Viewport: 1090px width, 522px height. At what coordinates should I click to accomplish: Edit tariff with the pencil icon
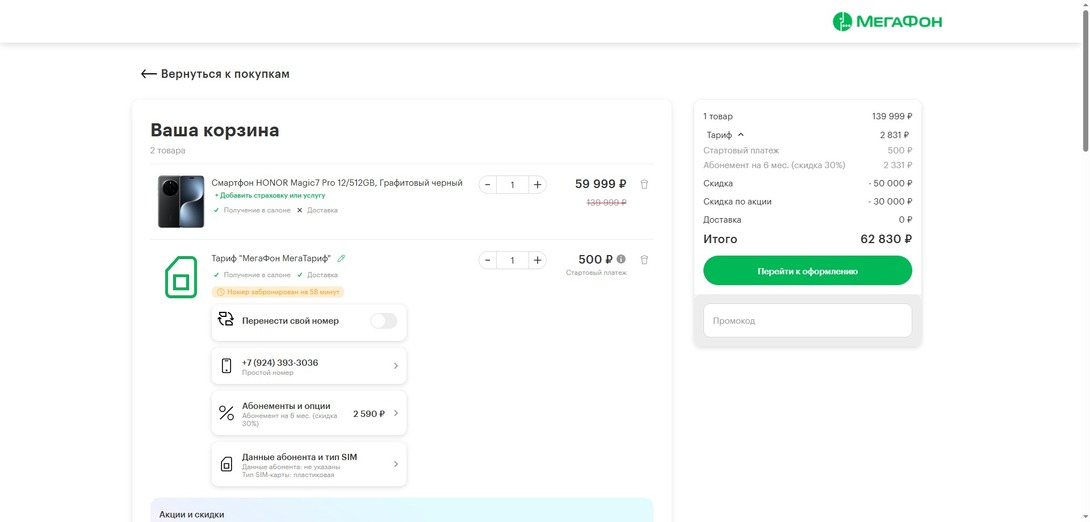click(x=341, y=259)
